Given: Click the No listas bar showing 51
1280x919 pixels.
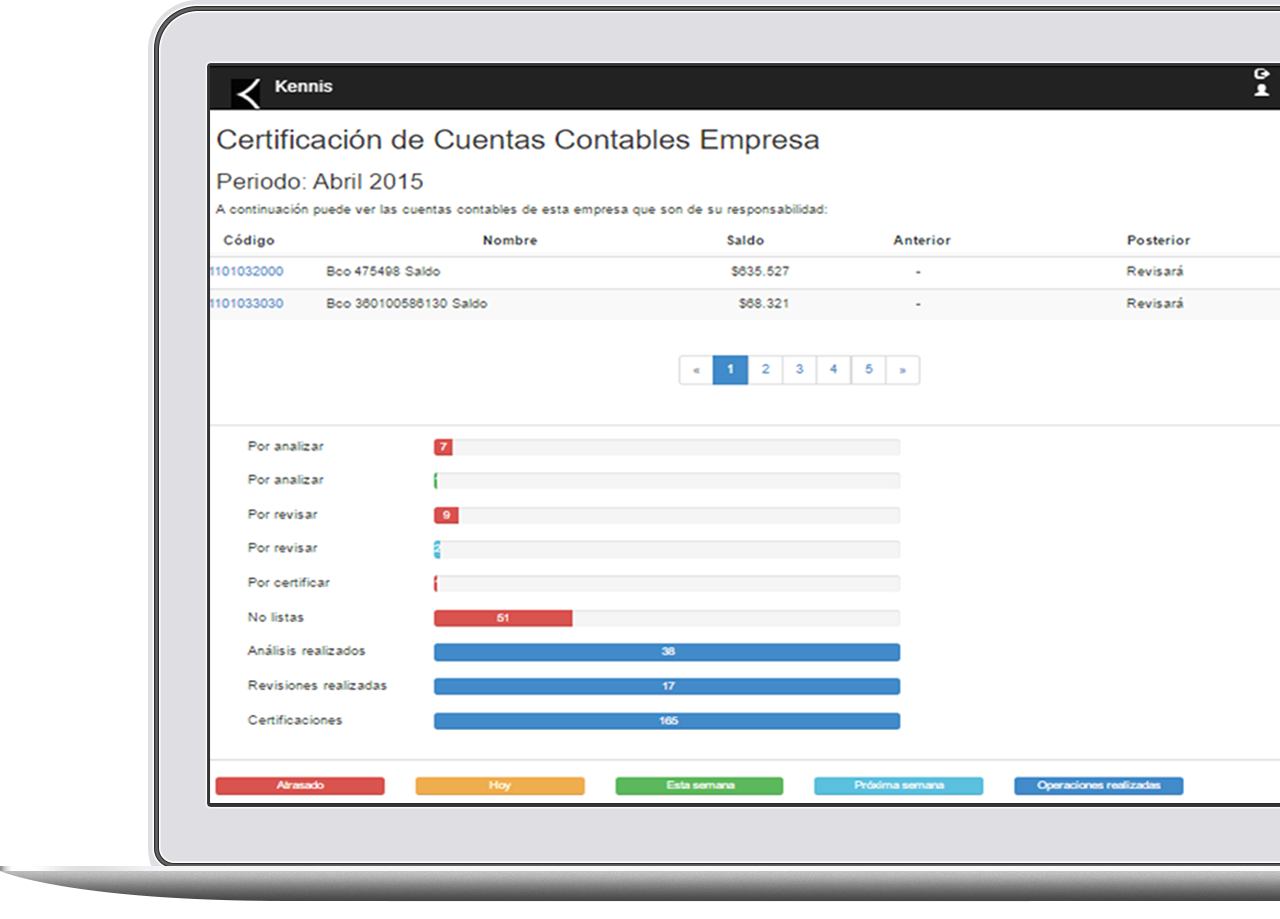Looking at the screenshot, I should [x=503, y=618].
